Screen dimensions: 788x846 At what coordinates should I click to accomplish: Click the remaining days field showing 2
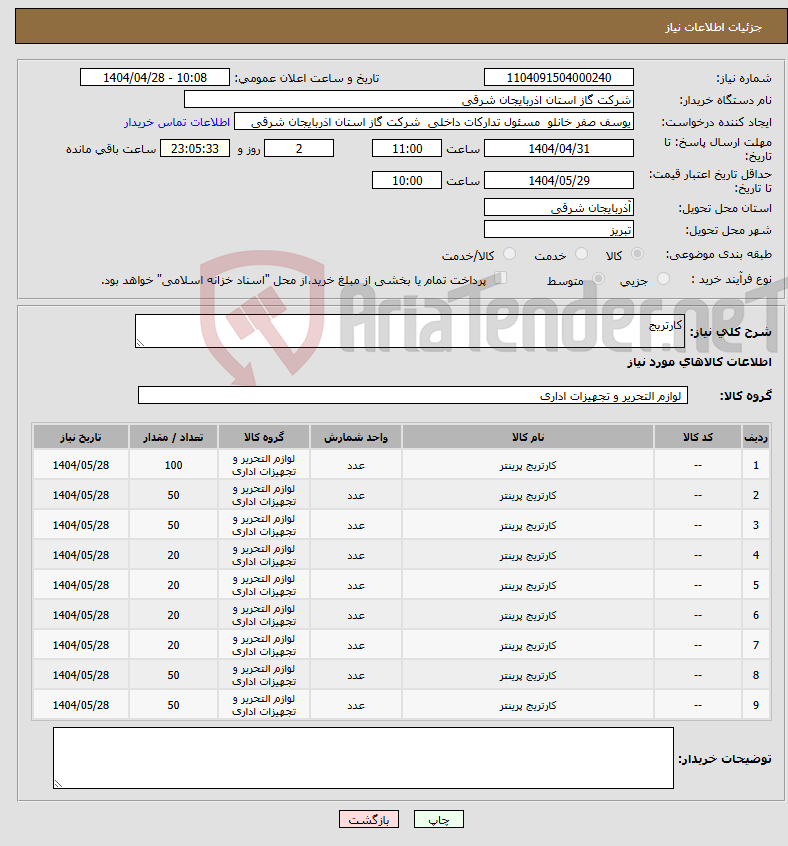click(x=299, y=148)
